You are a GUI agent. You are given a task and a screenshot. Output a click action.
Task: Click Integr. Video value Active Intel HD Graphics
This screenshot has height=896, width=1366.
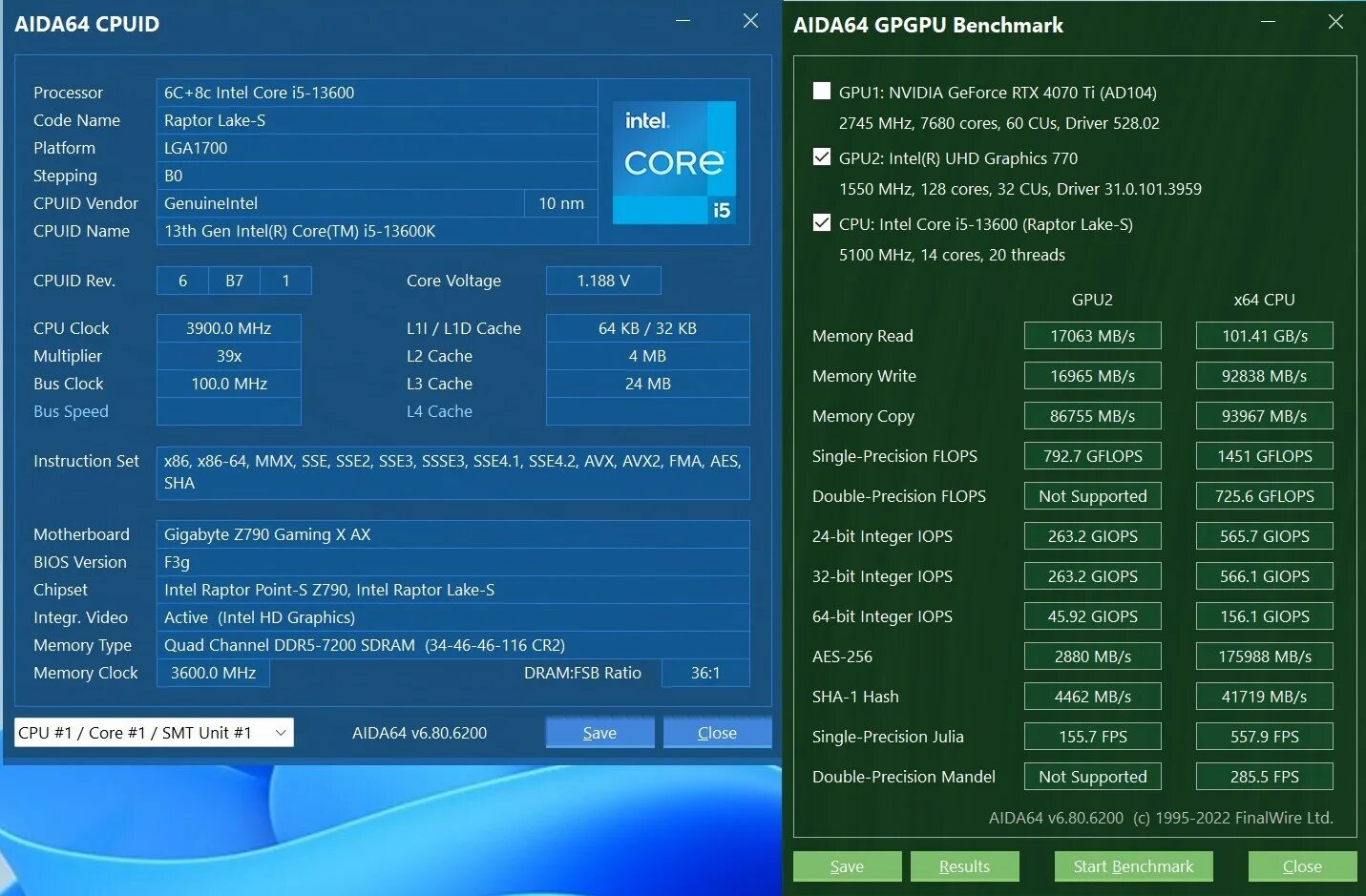click(452, 617)
